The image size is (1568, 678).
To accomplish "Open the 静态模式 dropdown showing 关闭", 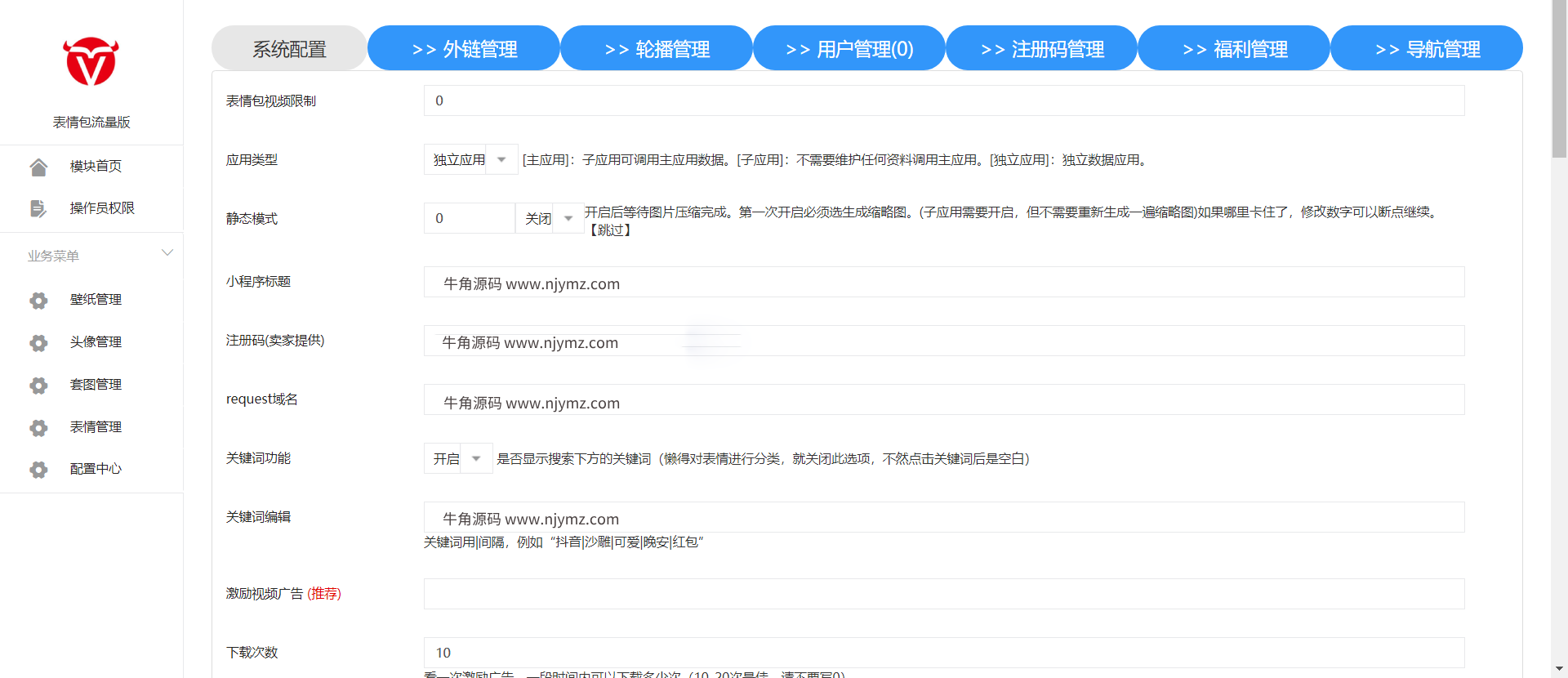I will 550,218.
